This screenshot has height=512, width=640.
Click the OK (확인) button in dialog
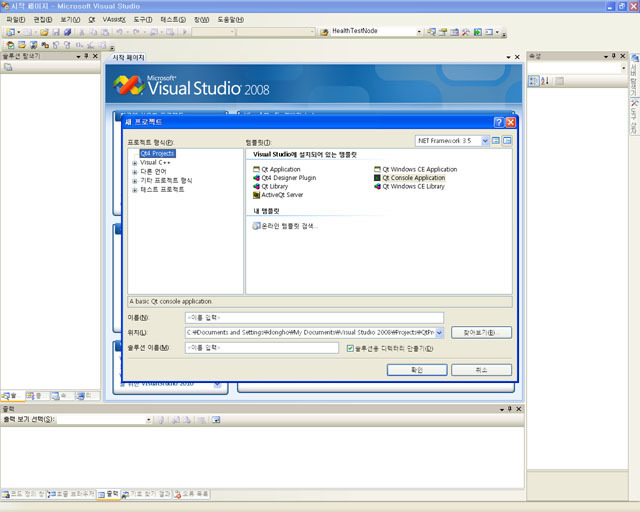(x=417, y=370)
